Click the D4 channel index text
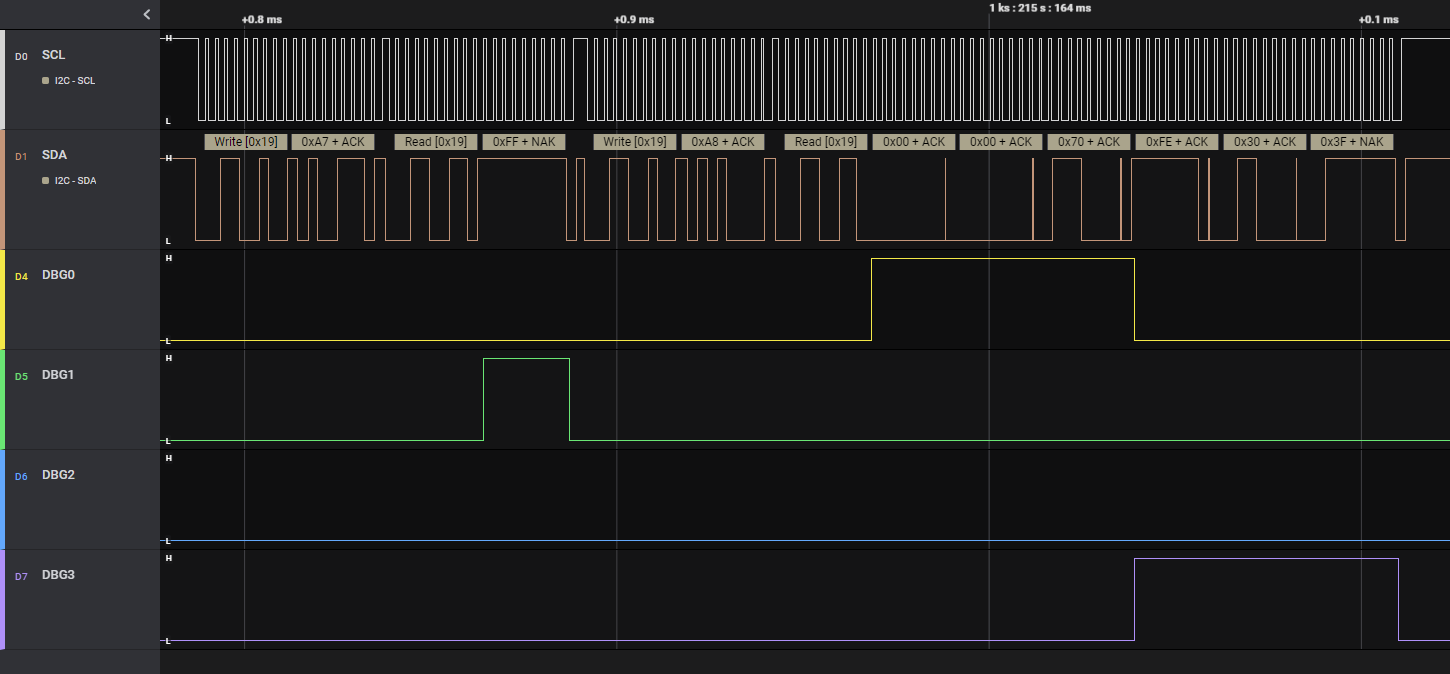 click(x=21, y=276)
